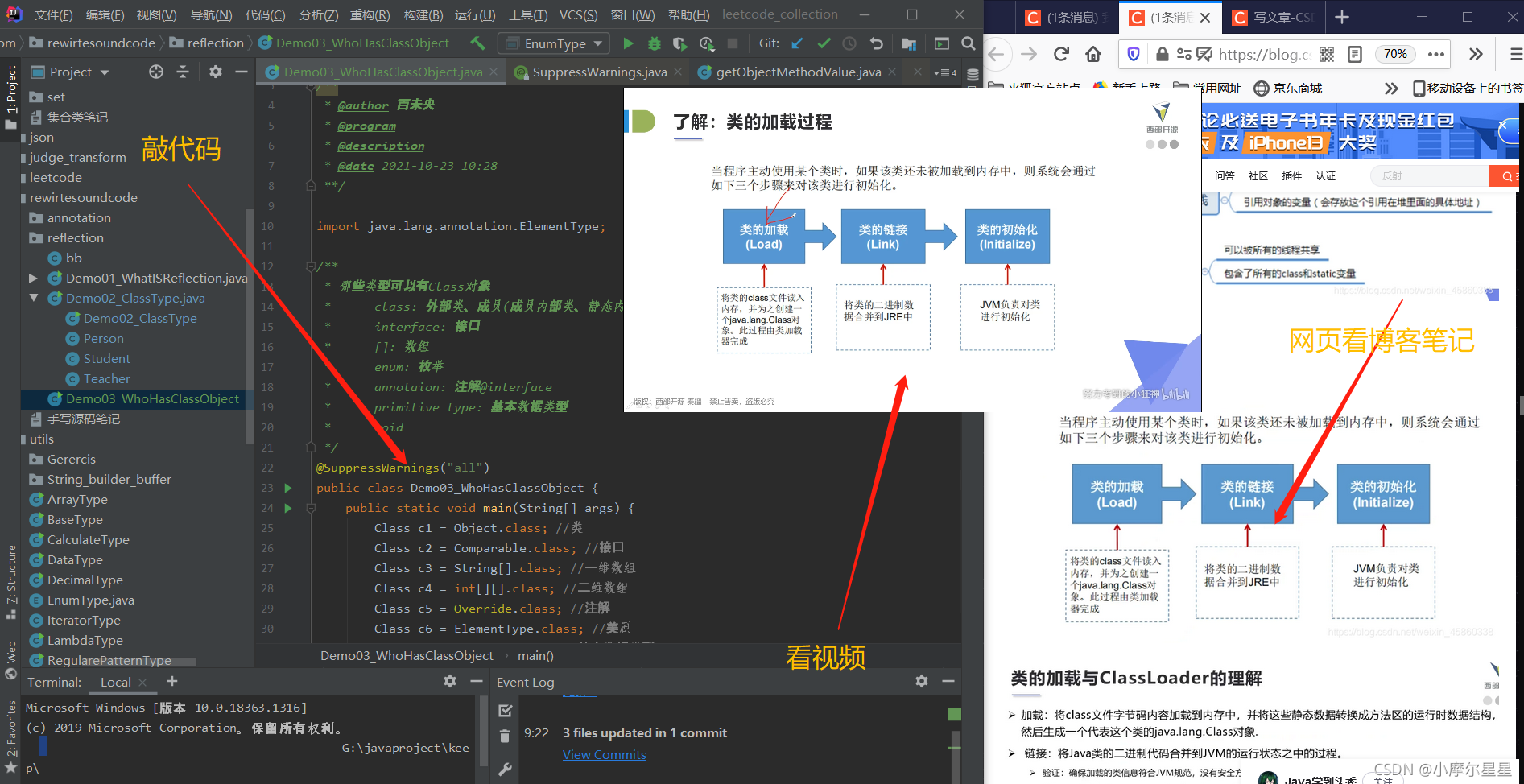Build the project with the hammer icon
The height and width of the screenshot is (784, 1524).
click(477, 43)
